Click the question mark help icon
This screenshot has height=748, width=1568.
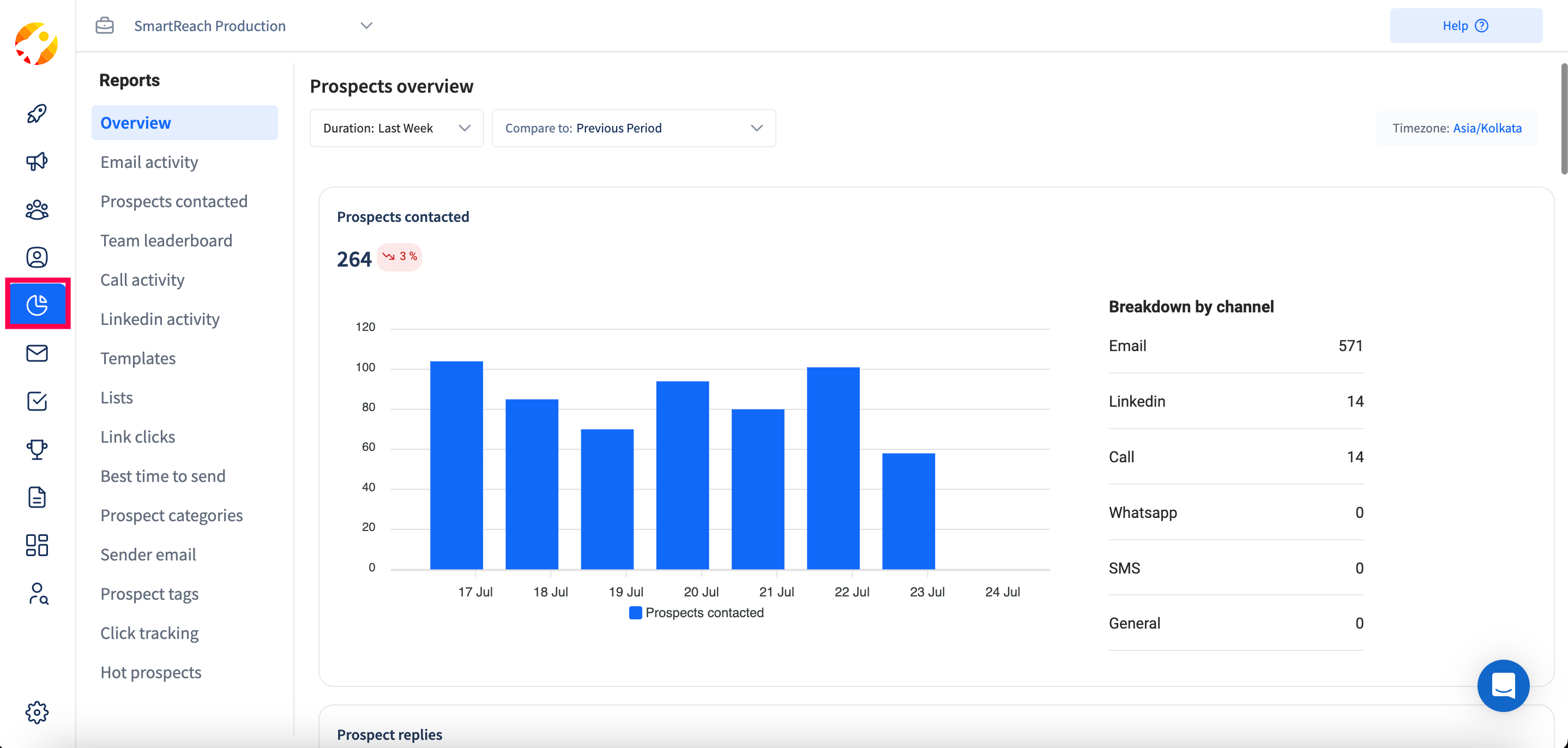coord(1481,26)
